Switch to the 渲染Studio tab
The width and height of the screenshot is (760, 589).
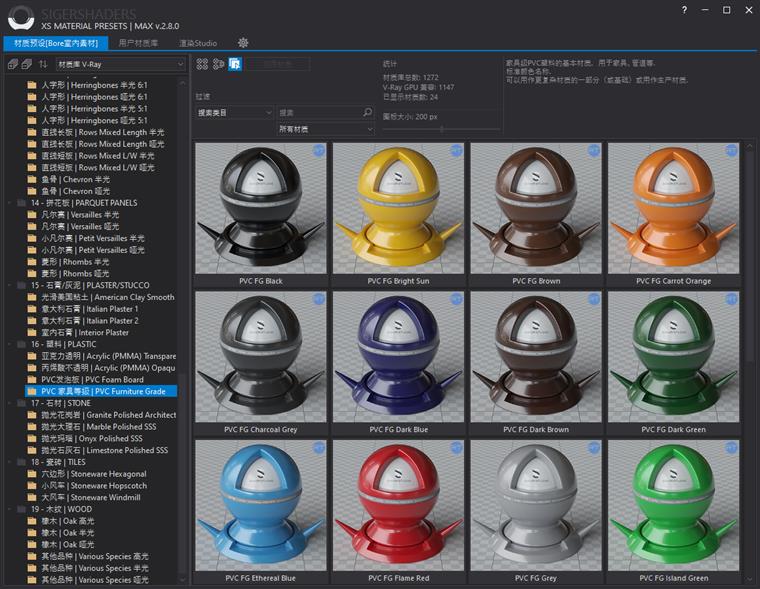(198, 43)
